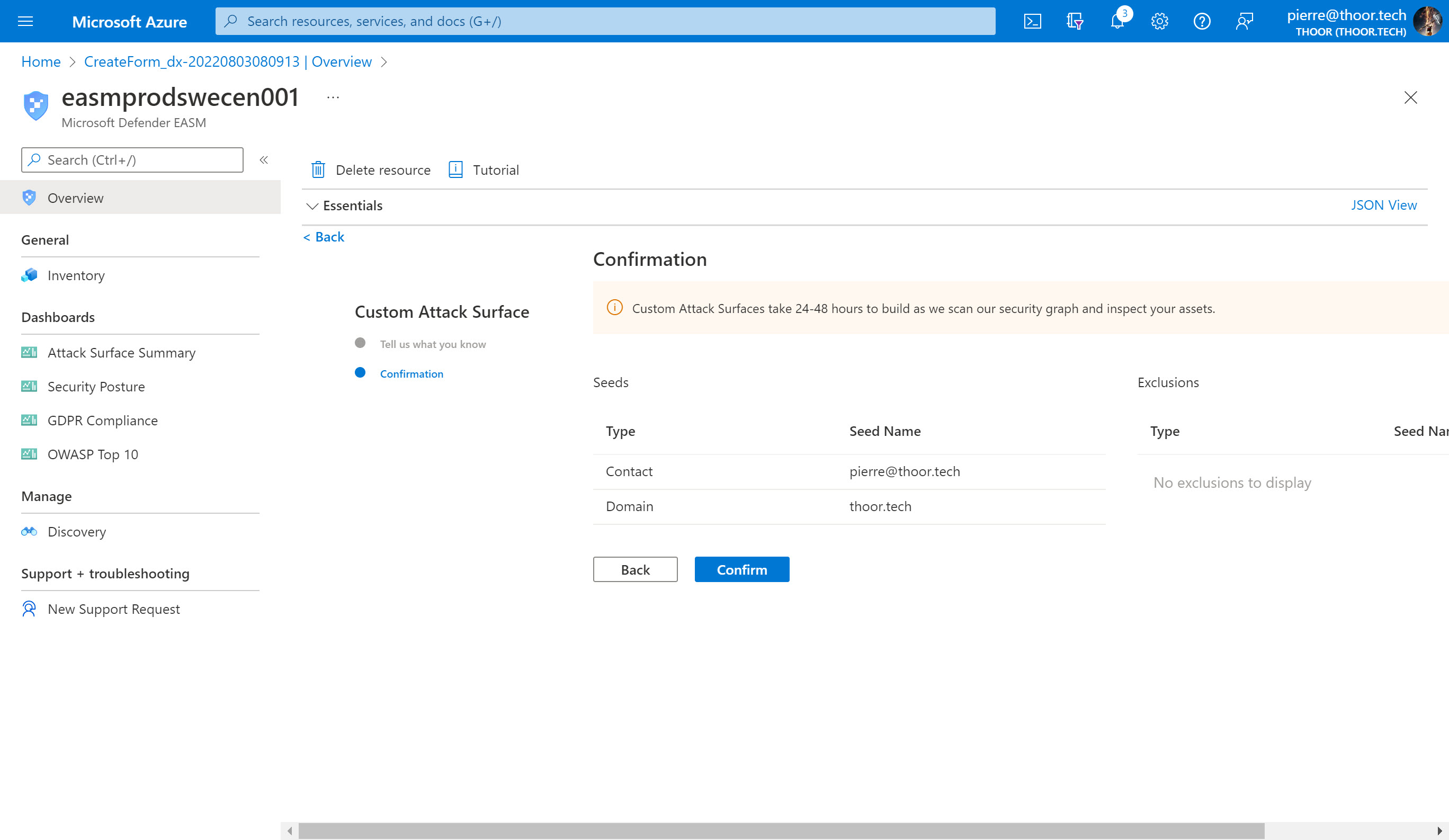The height and width of the screenshot is (840, 1449).
Task: Click the horizontal scrollbar thumb
Action: tap(781, 831)
